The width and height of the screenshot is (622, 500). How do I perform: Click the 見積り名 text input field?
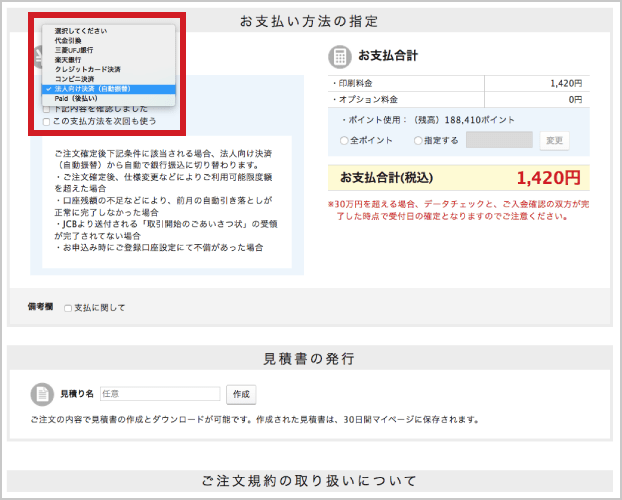click(159, 394)
